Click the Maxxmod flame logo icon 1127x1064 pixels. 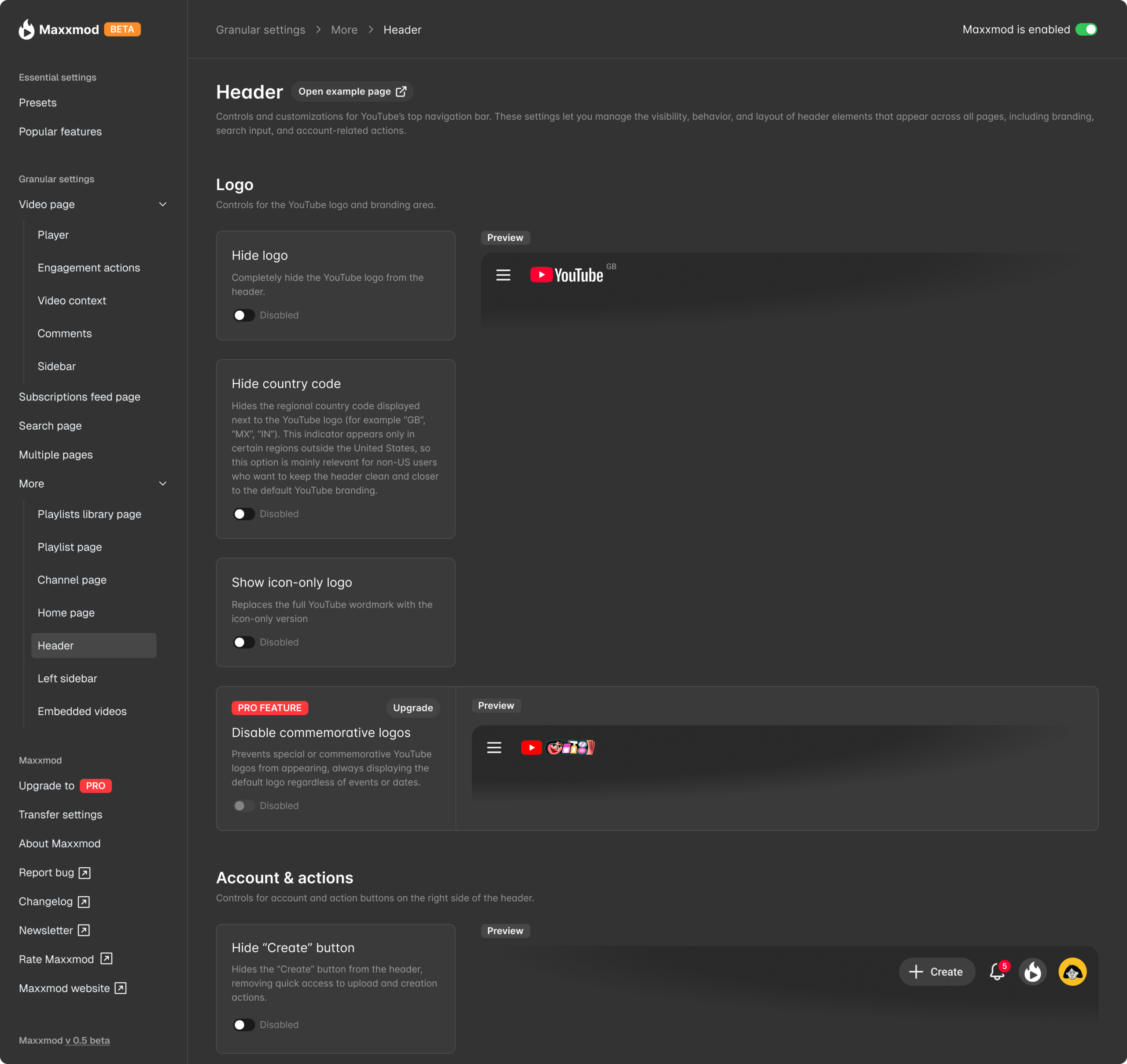pos(26,29)
